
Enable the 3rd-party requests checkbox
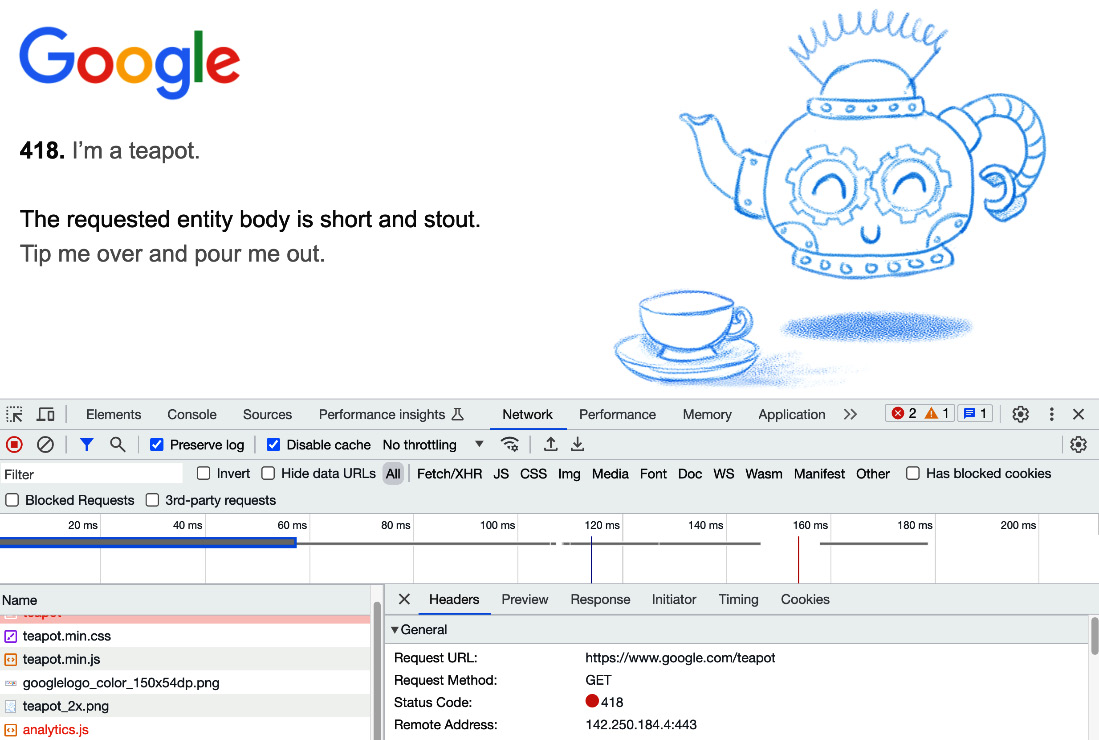click(x=152, y=500)
